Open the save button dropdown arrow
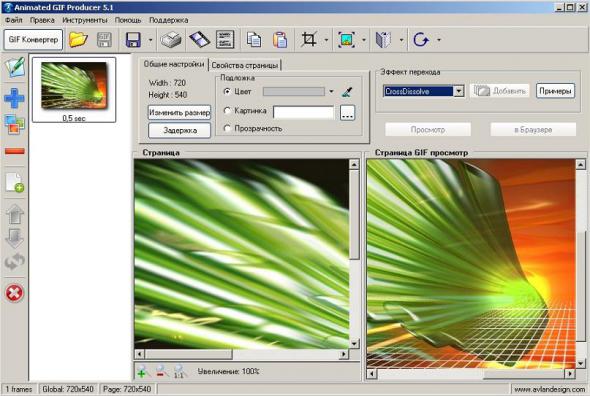 (x=150, y=40)
